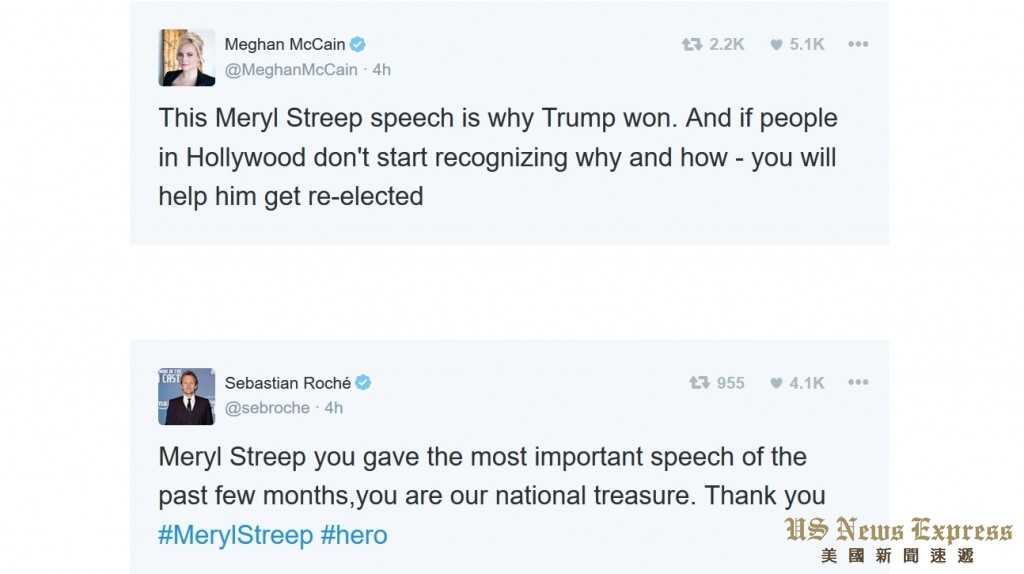Click Meghan McCain's verified badge

(357, 44)
